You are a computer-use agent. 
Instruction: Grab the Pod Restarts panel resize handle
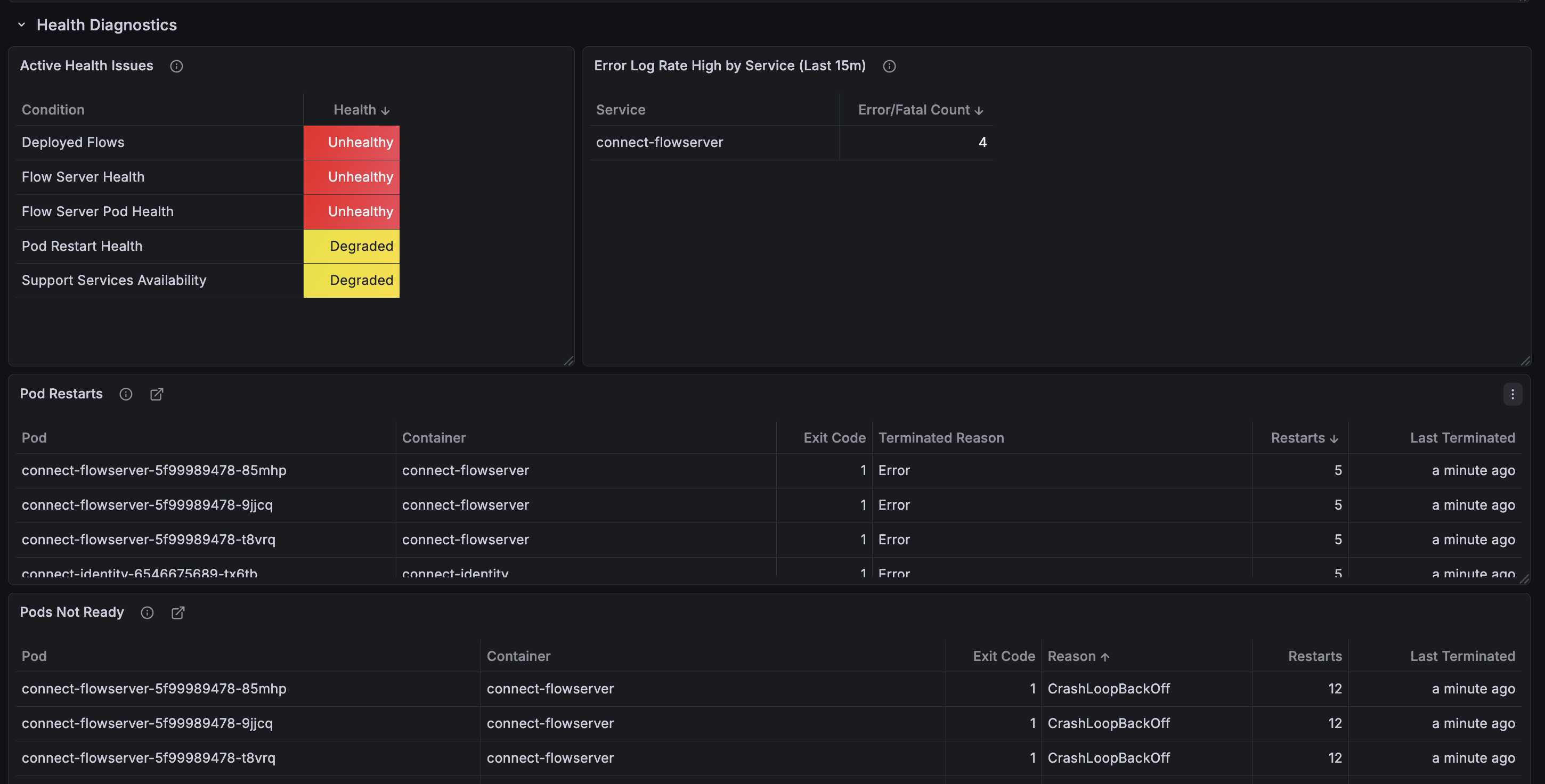[x=1525, y=579]
